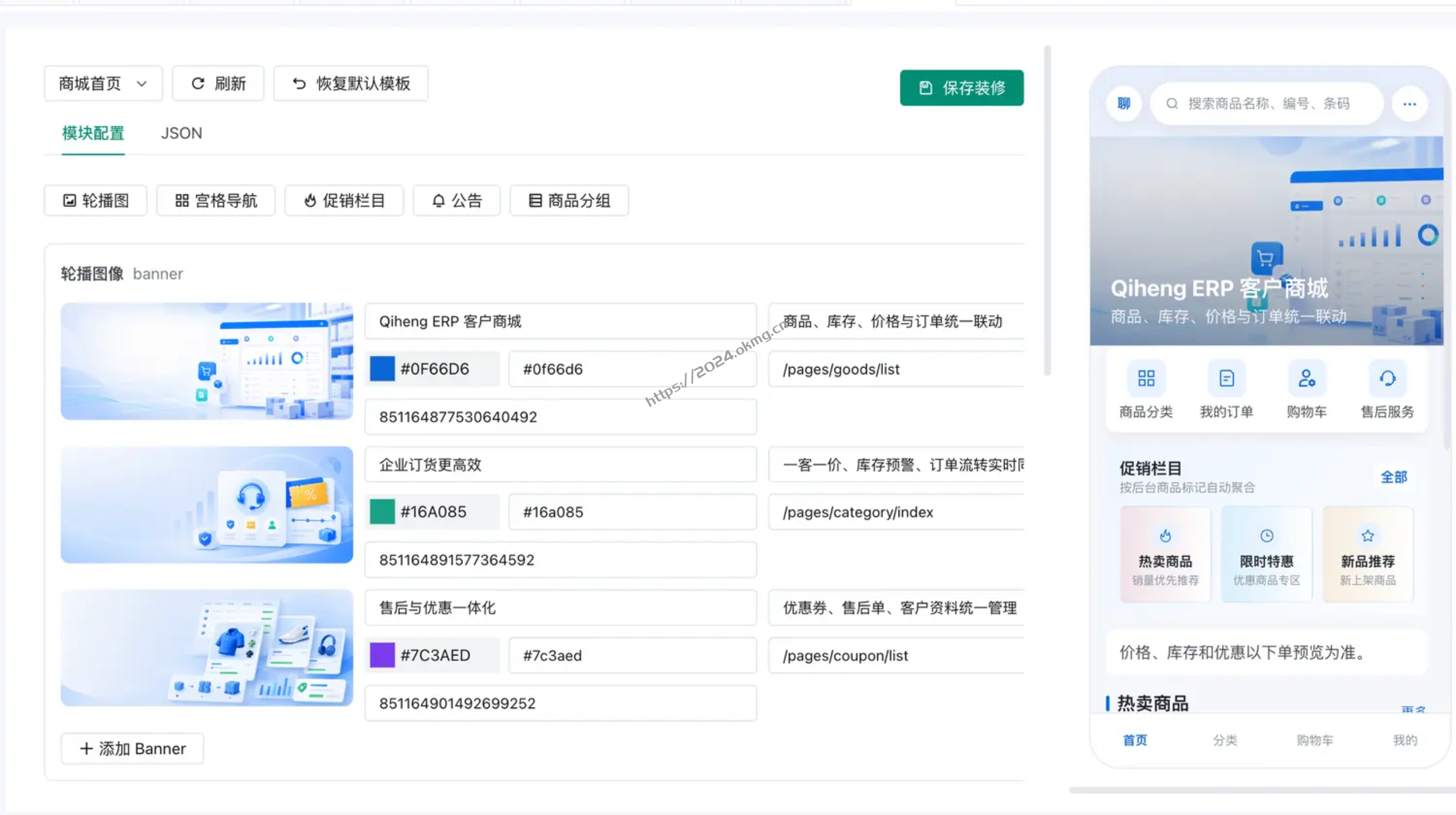Edit the #7c3aed hex input field
Viewport: 1456px width, 815px height.
tap(632, 656)
